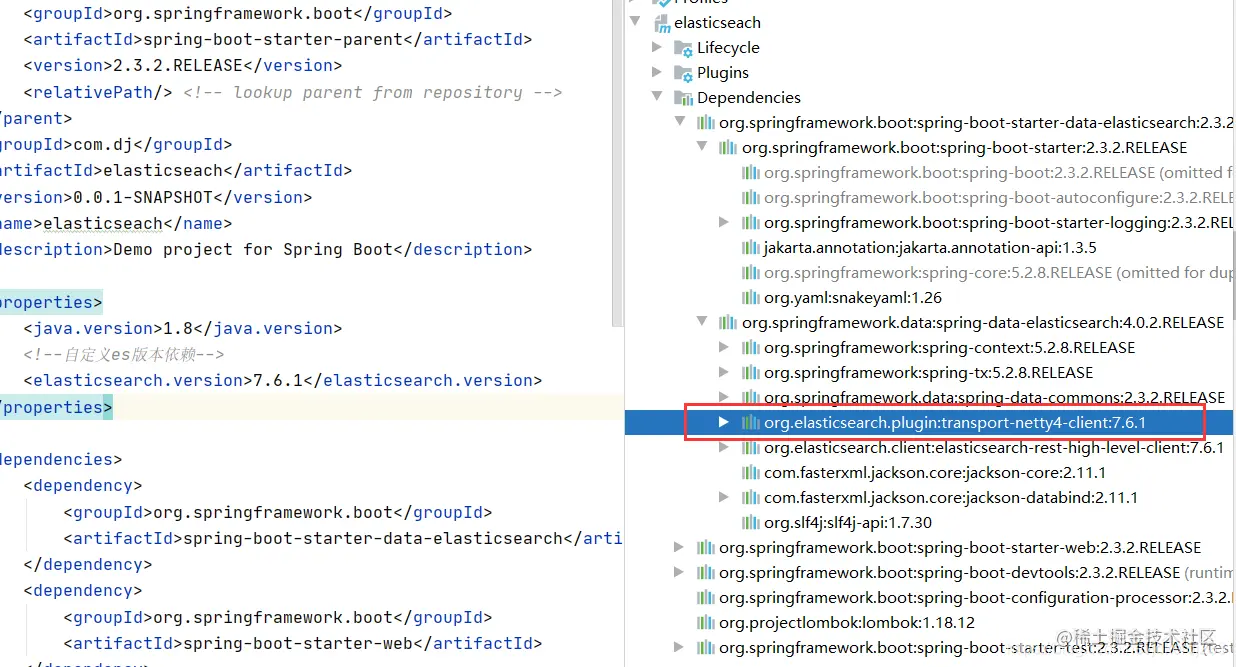This screenshot has height=667, width=1236.
Task: Click the '自定义es版本依赖' comment line
Action: (x=124, y=354)
